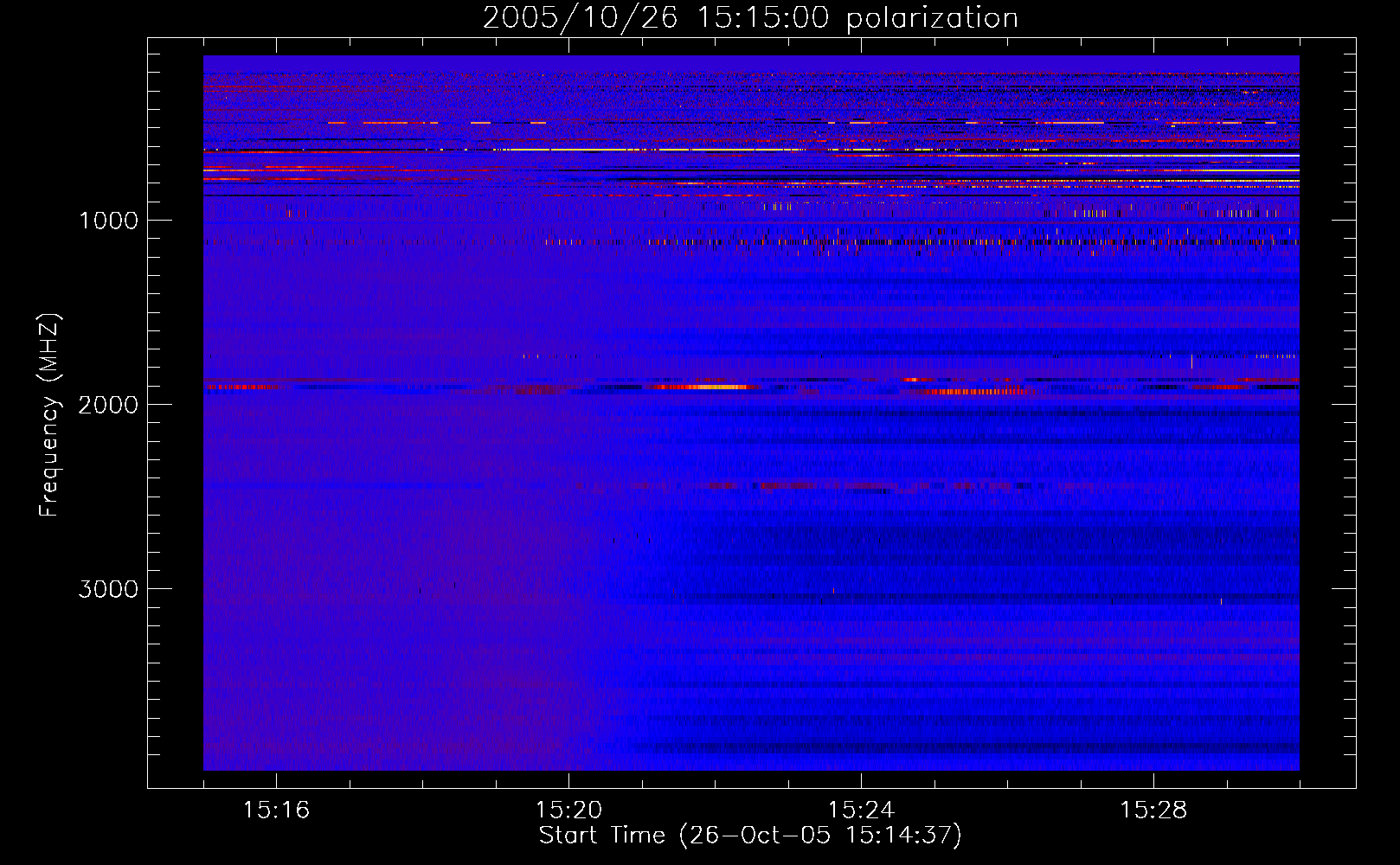Click the "15:16" time tick label

pos(276,811)
